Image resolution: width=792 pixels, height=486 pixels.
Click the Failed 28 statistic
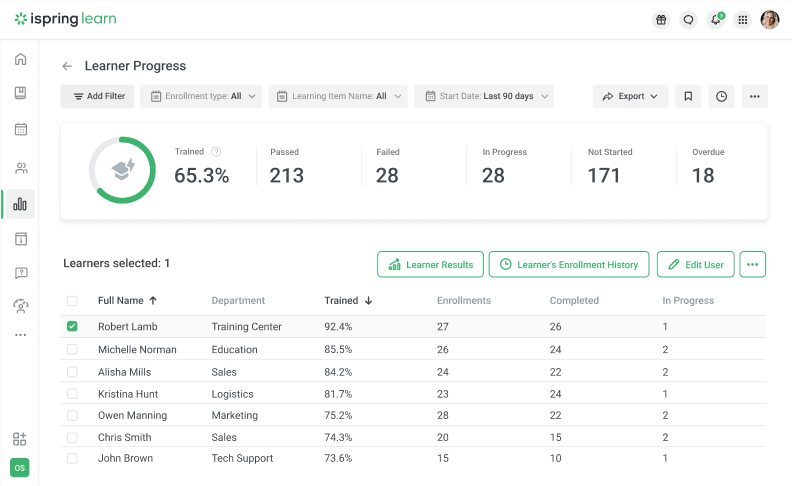[x=387, y=167]
